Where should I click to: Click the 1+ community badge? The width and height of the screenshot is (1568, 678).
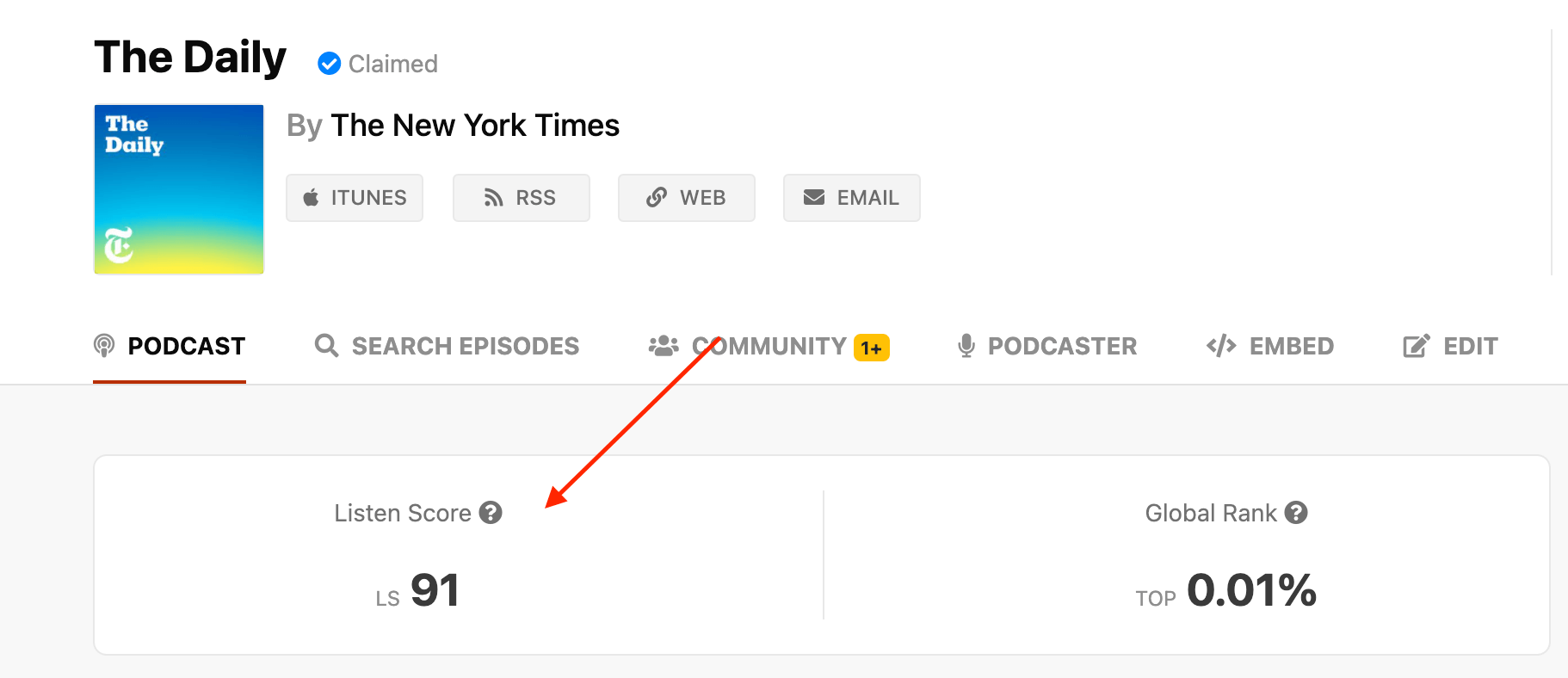[x=872, y=348]
